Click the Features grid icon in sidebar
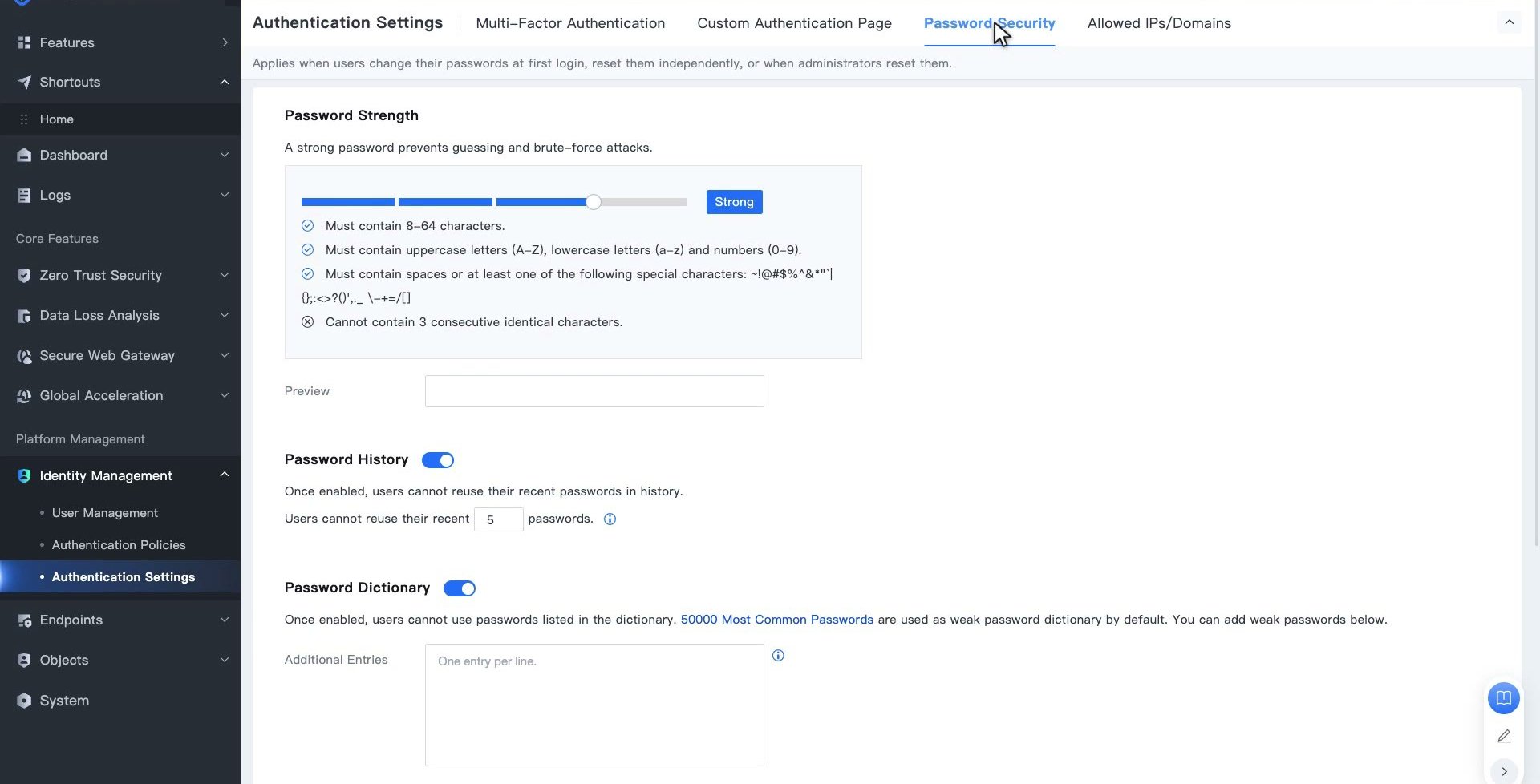The image size is (1540, 784). 24,42
